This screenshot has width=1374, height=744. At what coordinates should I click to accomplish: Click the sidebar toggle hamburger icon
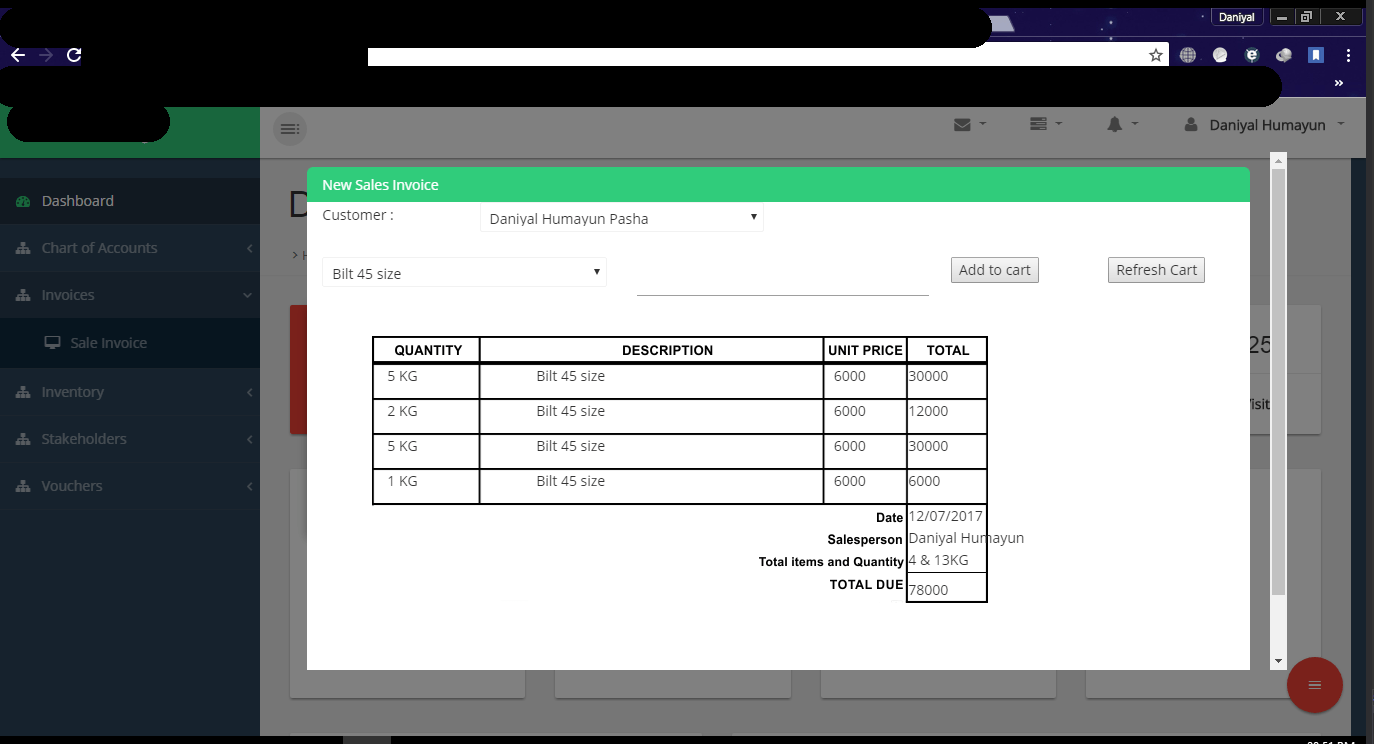pos(290,129)
